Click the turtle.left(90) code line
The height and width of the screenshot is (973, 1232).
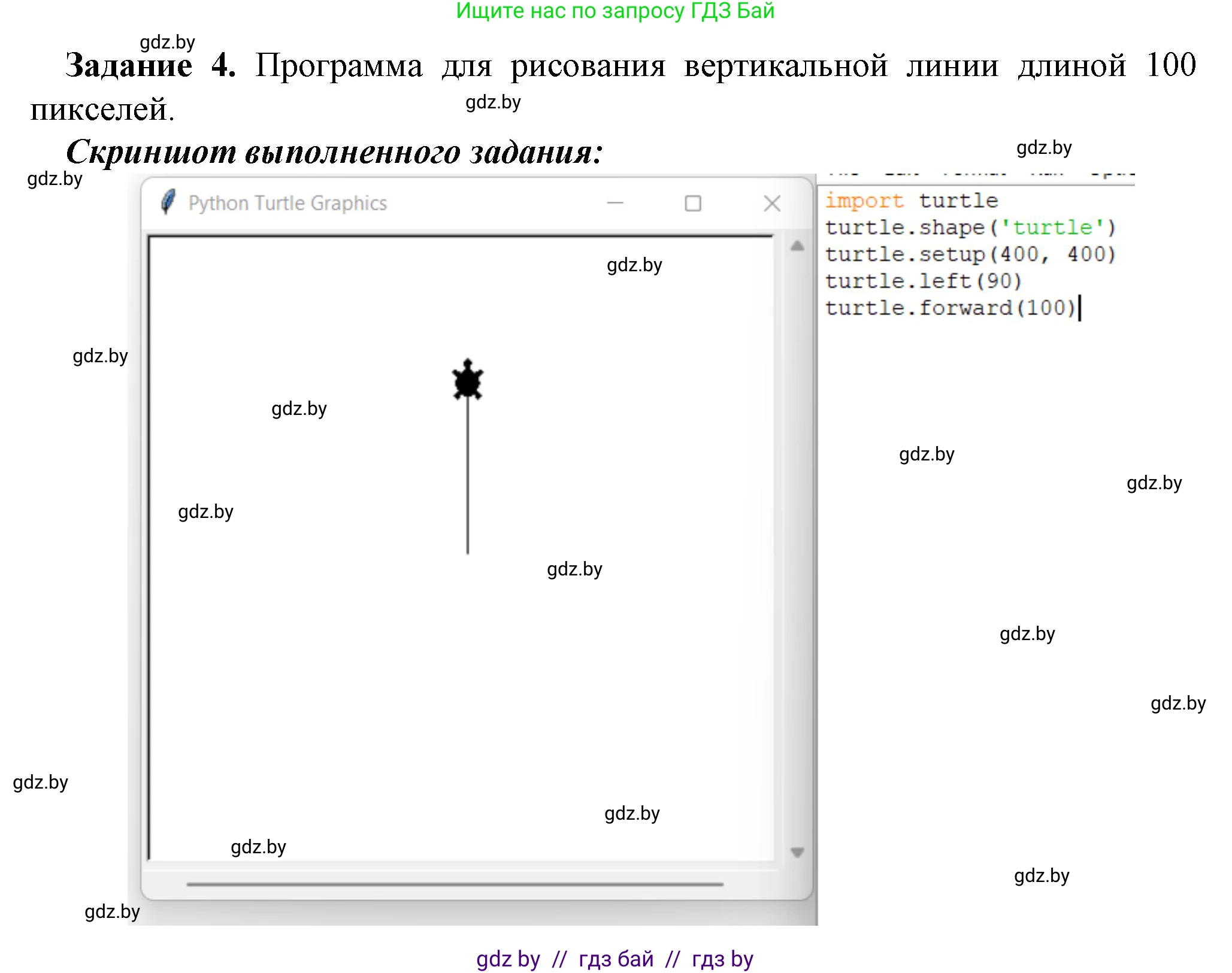[923, 281]
